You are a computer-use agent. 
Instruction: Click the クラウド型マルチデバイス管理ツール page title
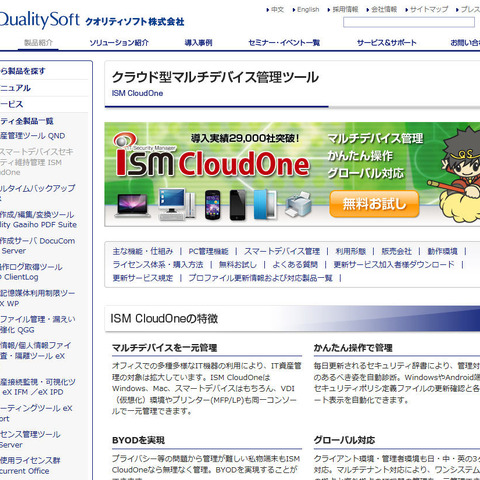pyautogui.click(x=215, y=77)
